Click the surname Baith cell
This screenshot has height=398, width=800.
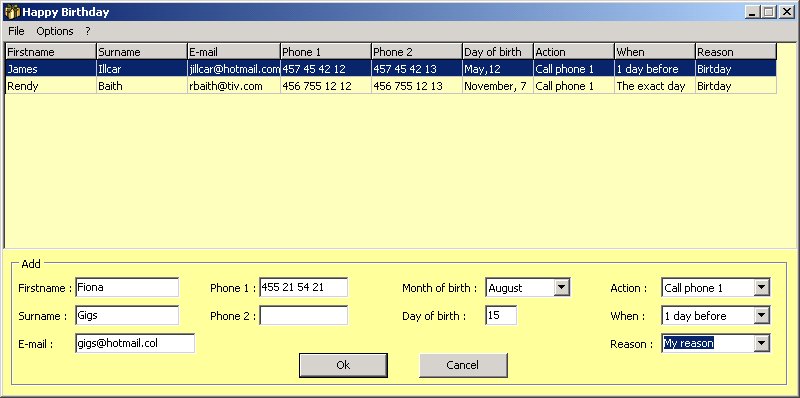(x=141, y=86)
